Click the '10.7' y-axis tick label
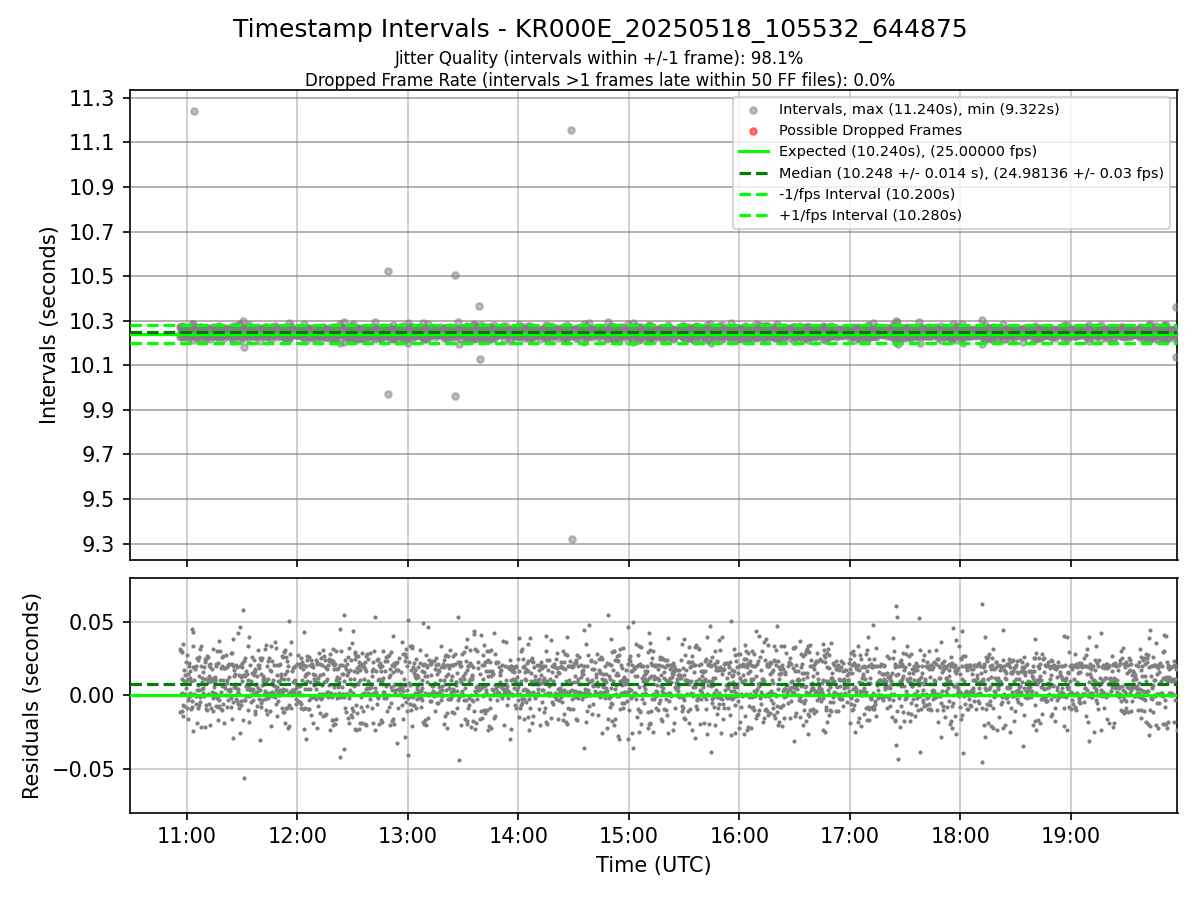1200x900 pixels. (x=94, y=232)
